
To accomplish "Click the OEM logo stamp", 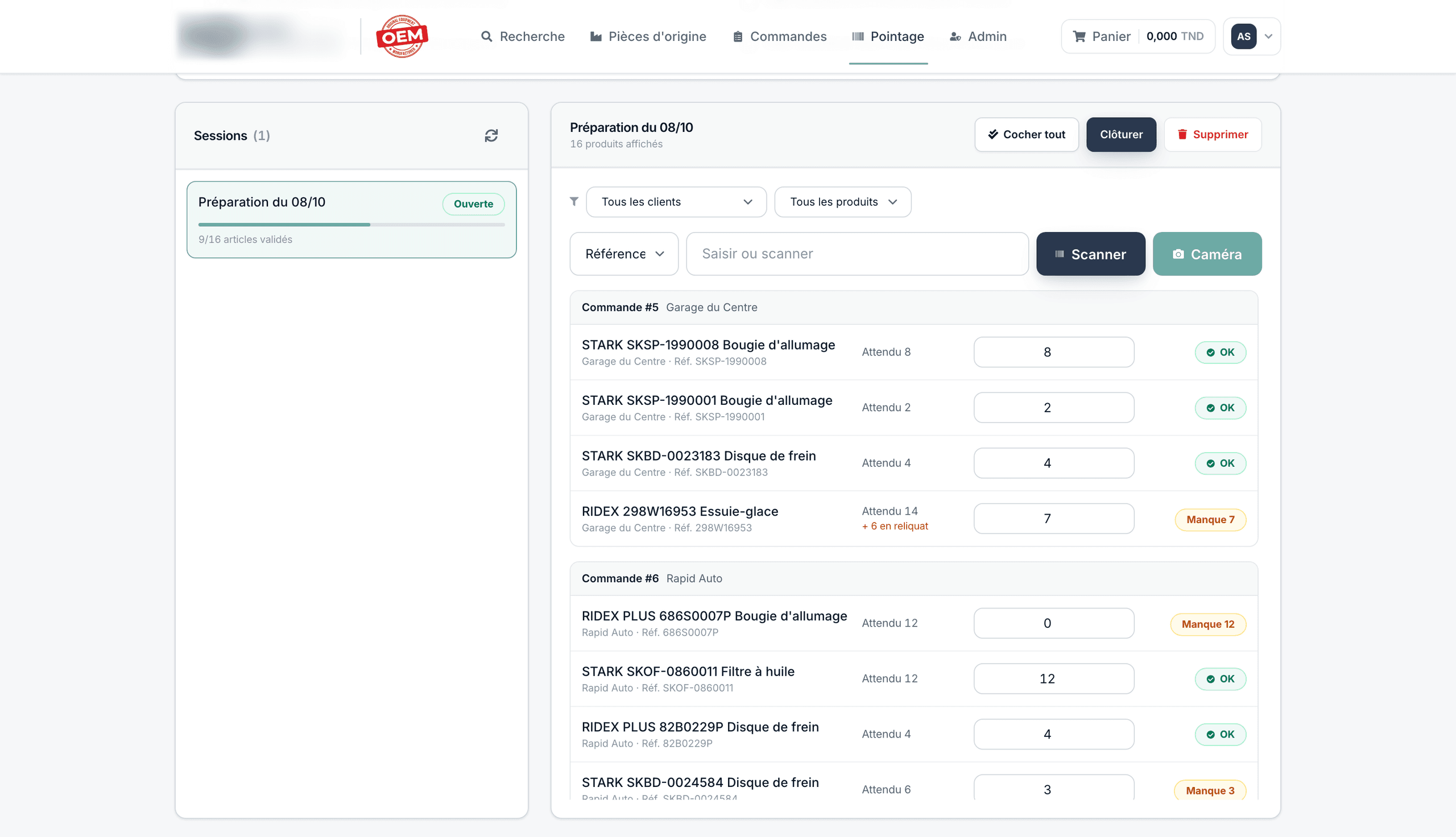I will [402, 36].
